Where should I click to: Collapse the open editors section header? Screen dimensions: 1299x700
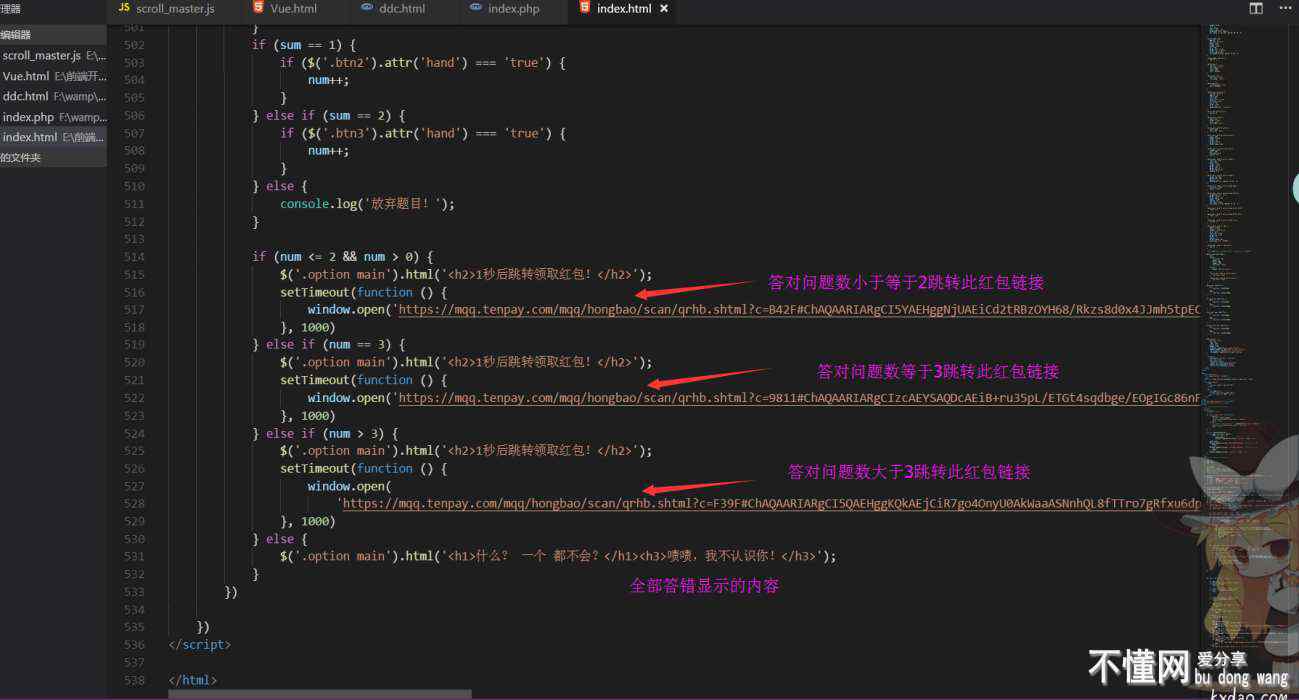coord(53,35)
